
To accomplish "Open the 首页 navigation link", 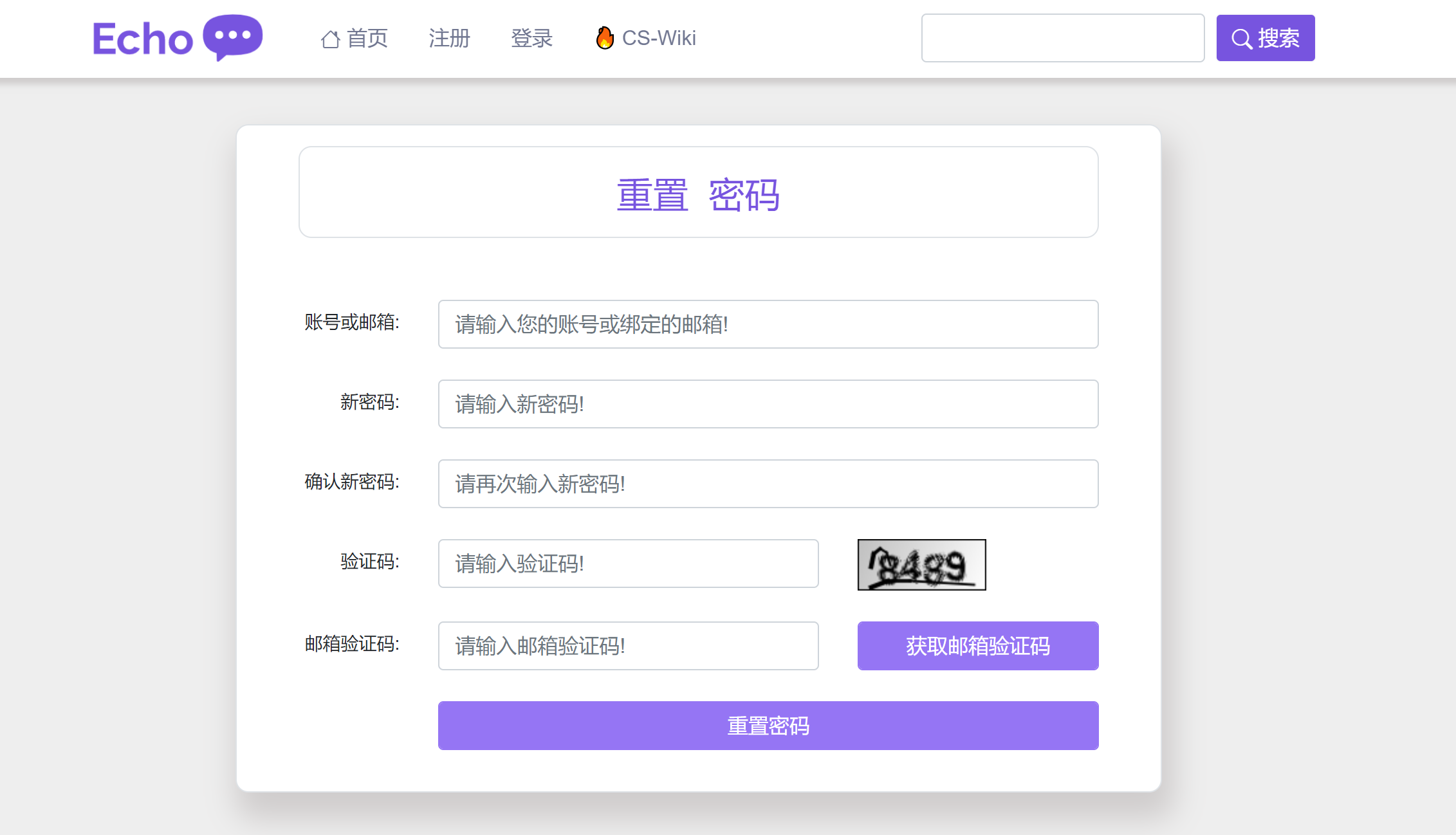I will click(367, 39).
